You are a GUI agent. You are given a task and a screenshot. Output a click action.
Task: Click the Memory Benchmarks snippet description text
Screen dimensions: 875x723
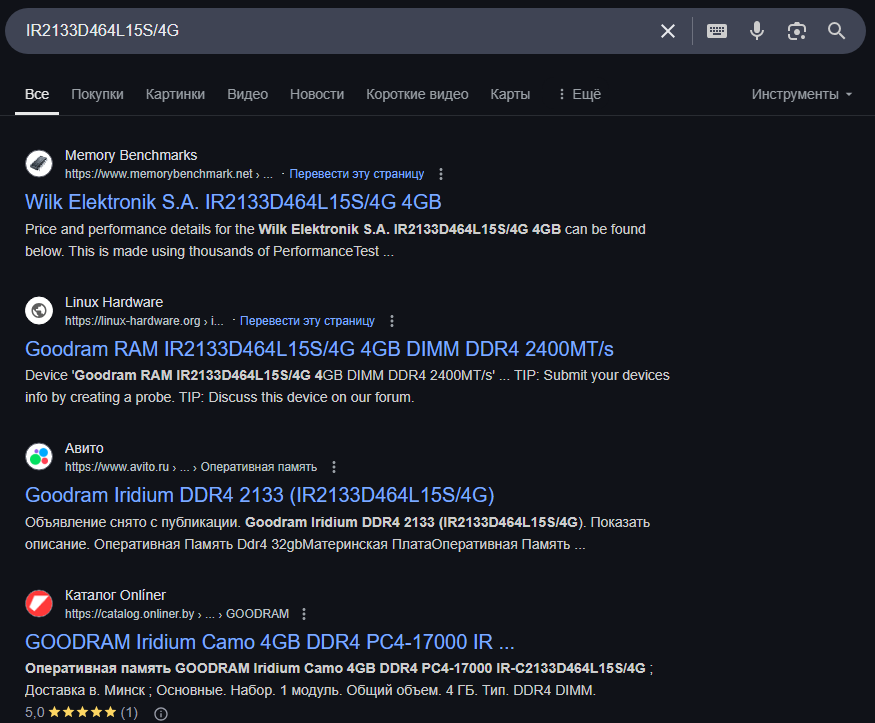pyautogui.click(x=335, y=240)
